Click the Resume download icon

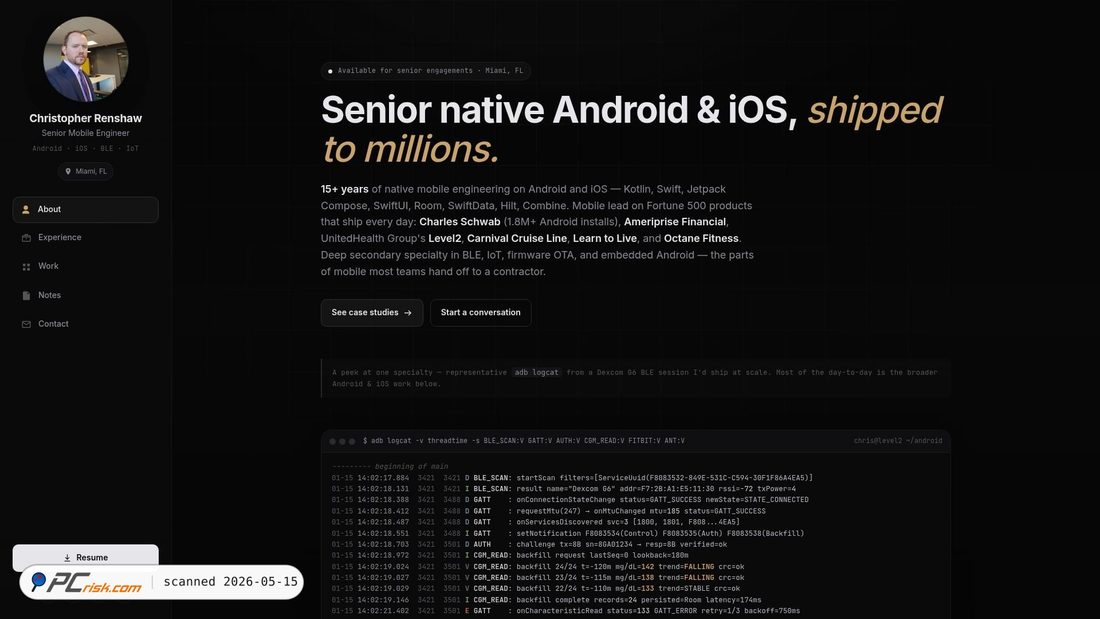pos(67,558)
